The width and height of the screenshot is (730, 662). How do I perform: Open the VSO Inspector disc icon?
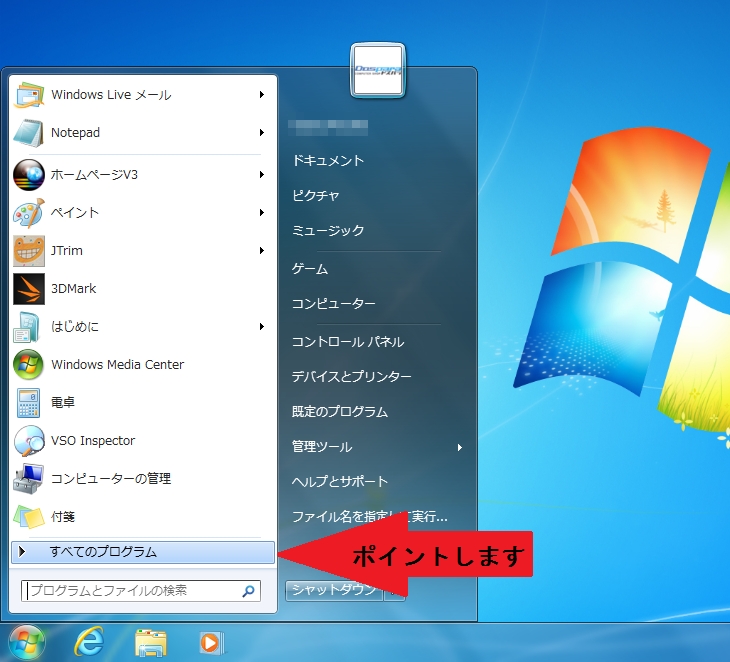click(29, 440)
